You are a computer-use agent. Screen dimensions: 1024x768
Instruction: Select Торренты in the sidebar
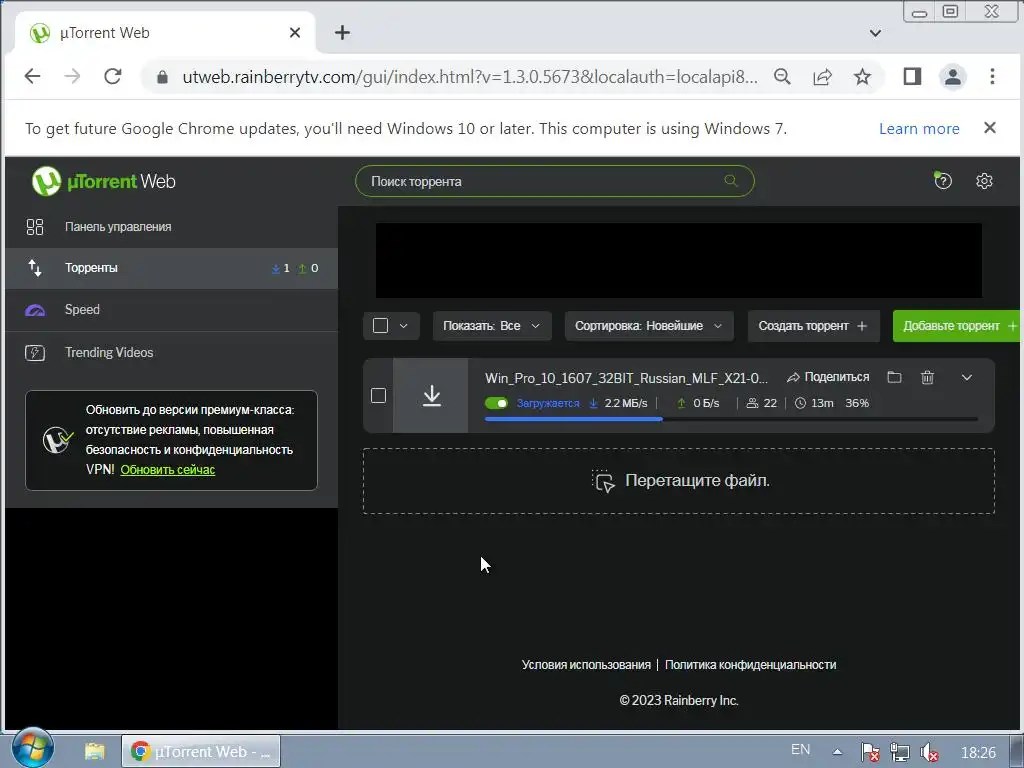coord(171,268)
